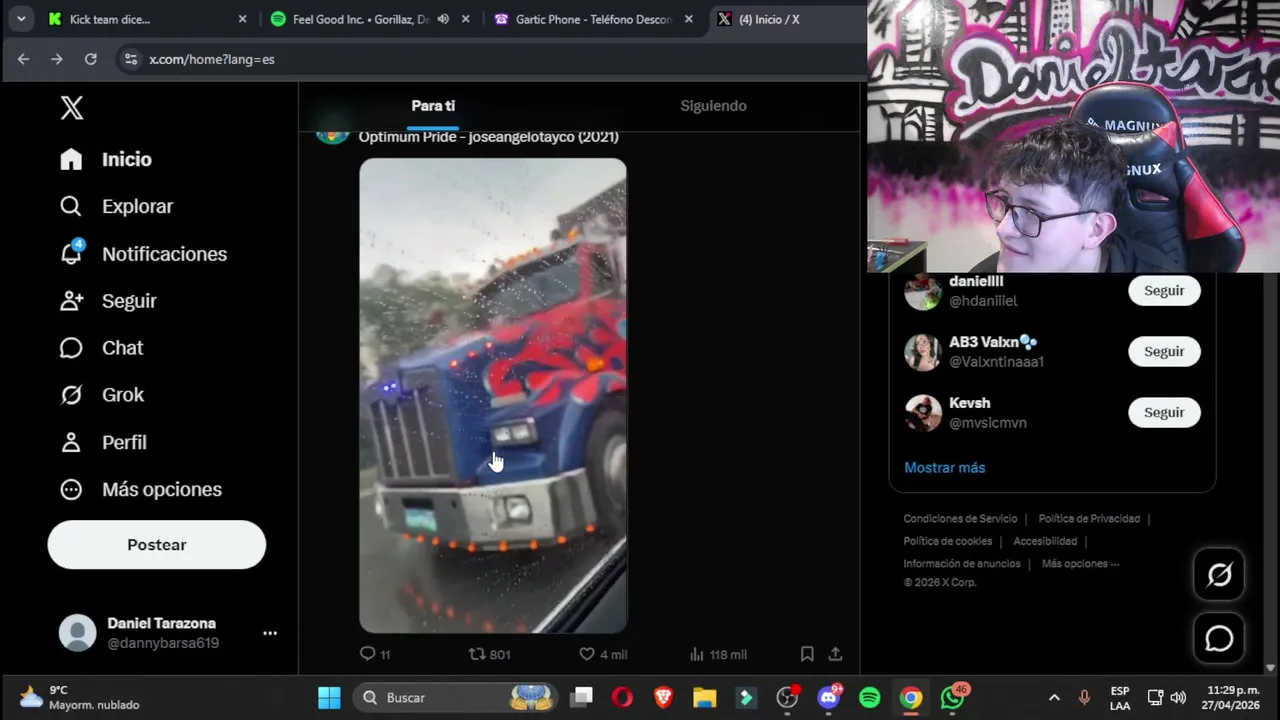
Task: Open Kevsh profile name
Action: pyautogui.click(x=970, y=403)
